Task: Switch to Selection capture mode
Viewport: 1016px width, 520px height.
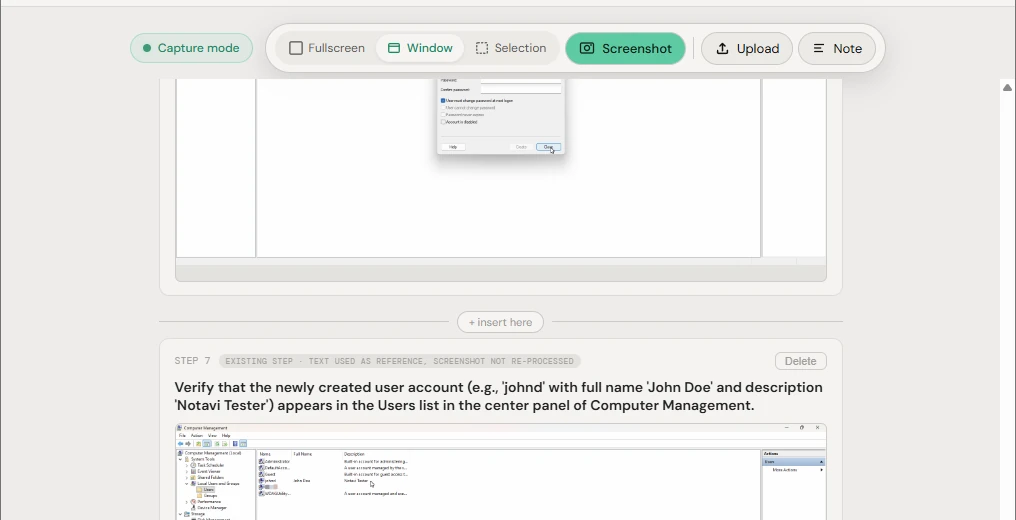Action: click(x=511, y=48)
